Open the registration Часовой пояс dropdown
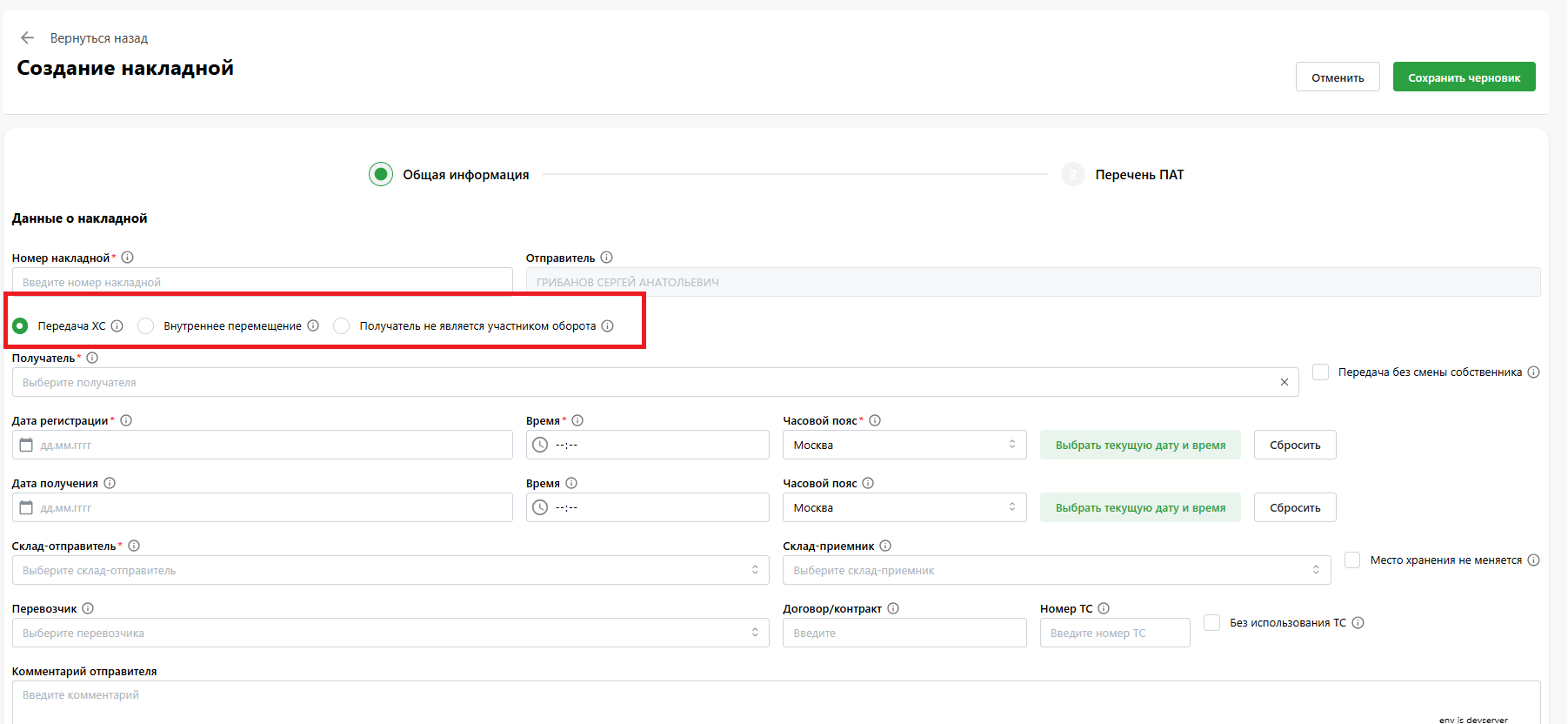This screenshot has height=724, width=1568. [x=904, y=445]
